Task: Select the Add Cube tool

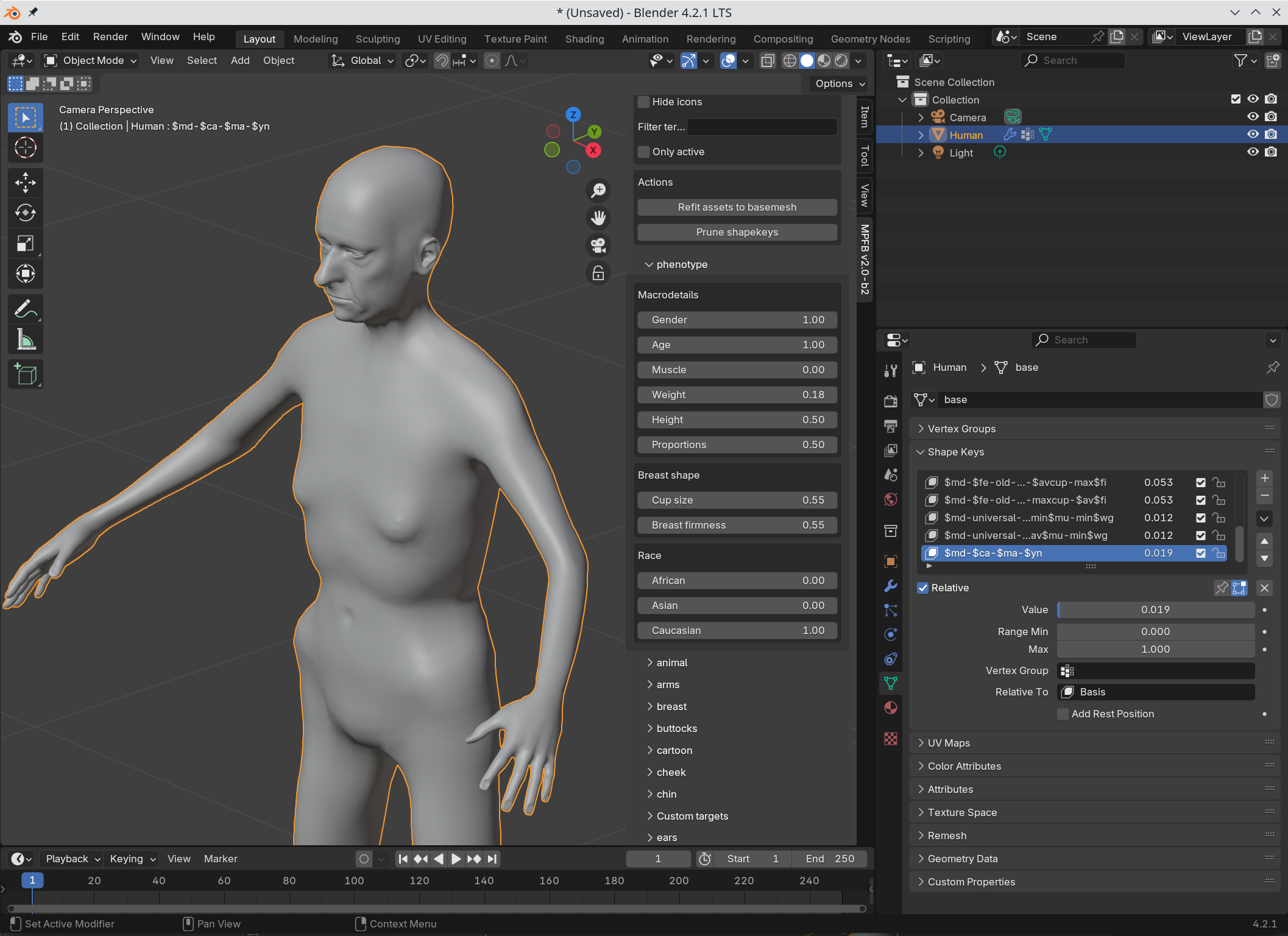Action: pyautogui.click(x=25, y=375)
